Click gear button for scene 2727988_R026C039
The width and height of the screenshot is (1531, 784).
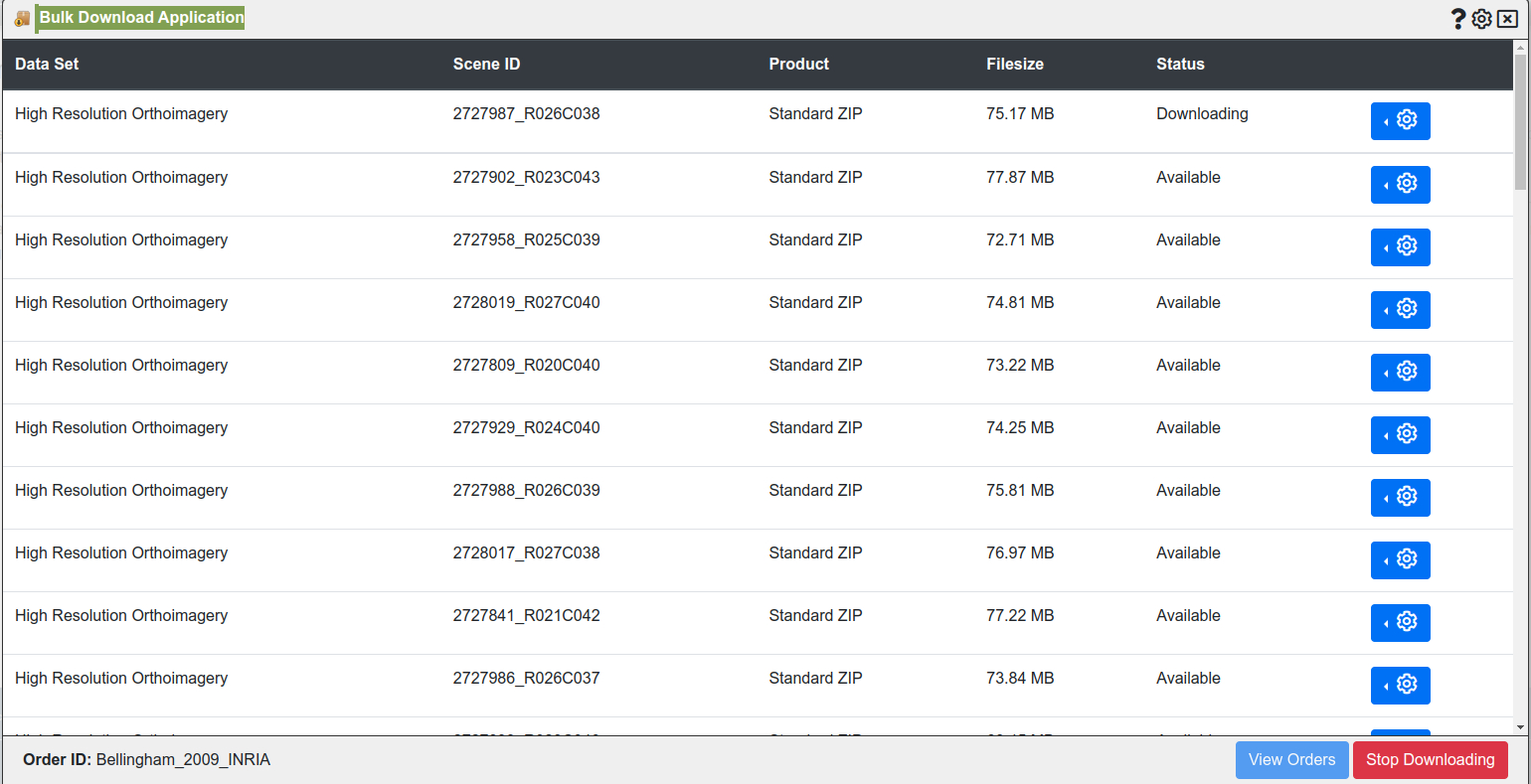coord(1400,498)
